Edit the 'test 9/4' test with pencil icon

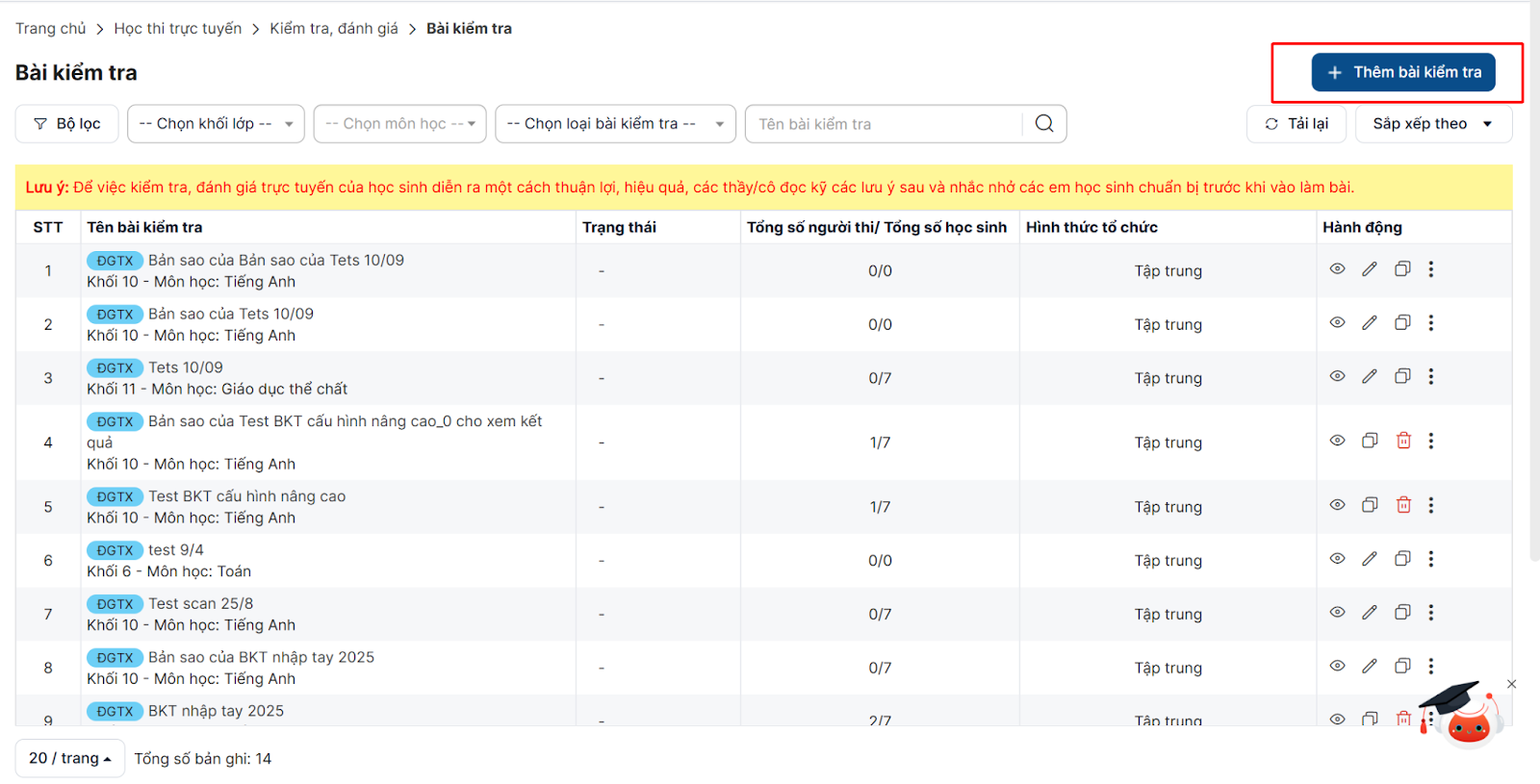[x=1370, y=559]
